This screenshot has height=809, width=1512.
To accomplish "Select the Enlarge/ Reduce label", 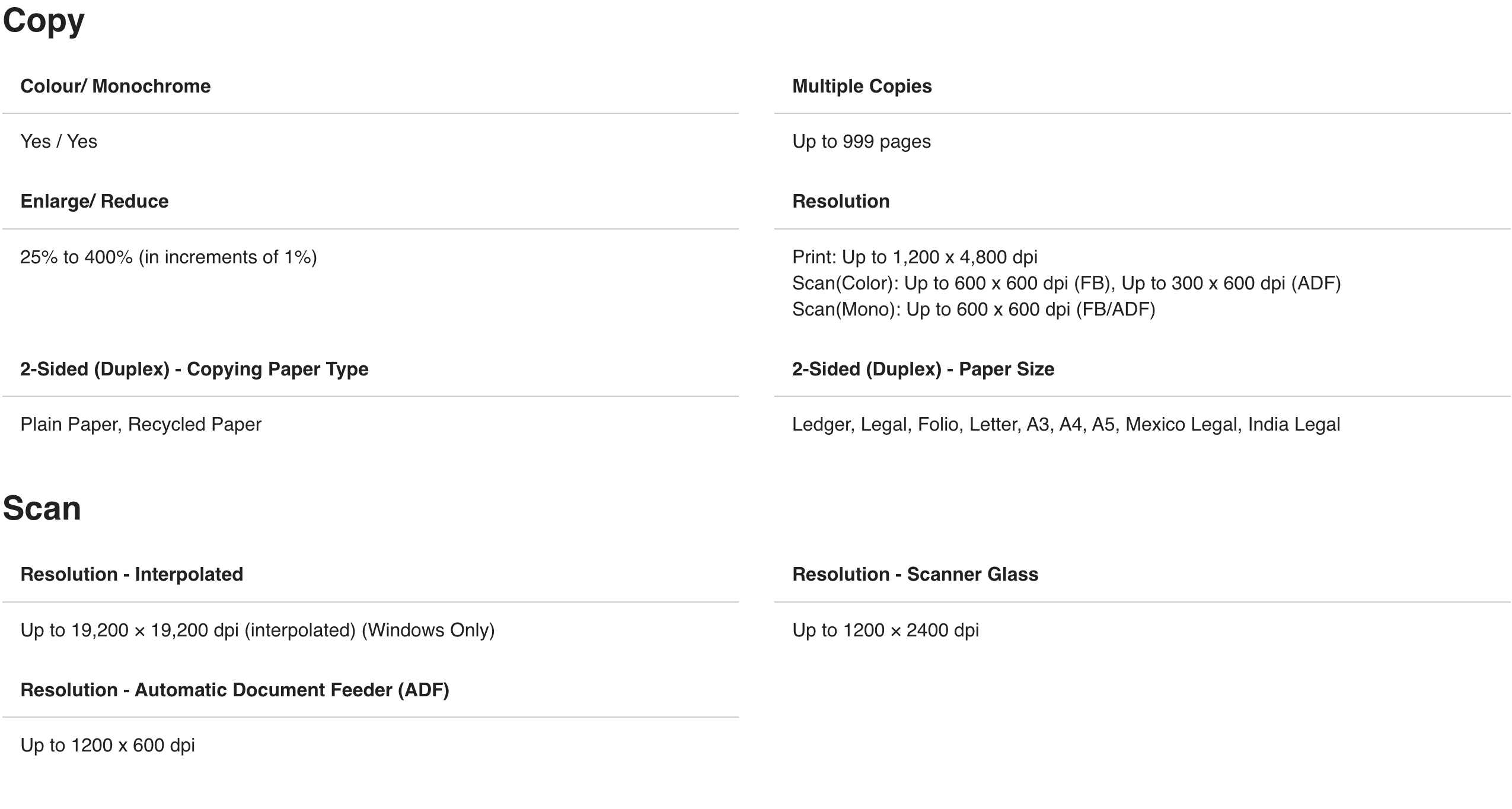I will [x=94, y=201].
